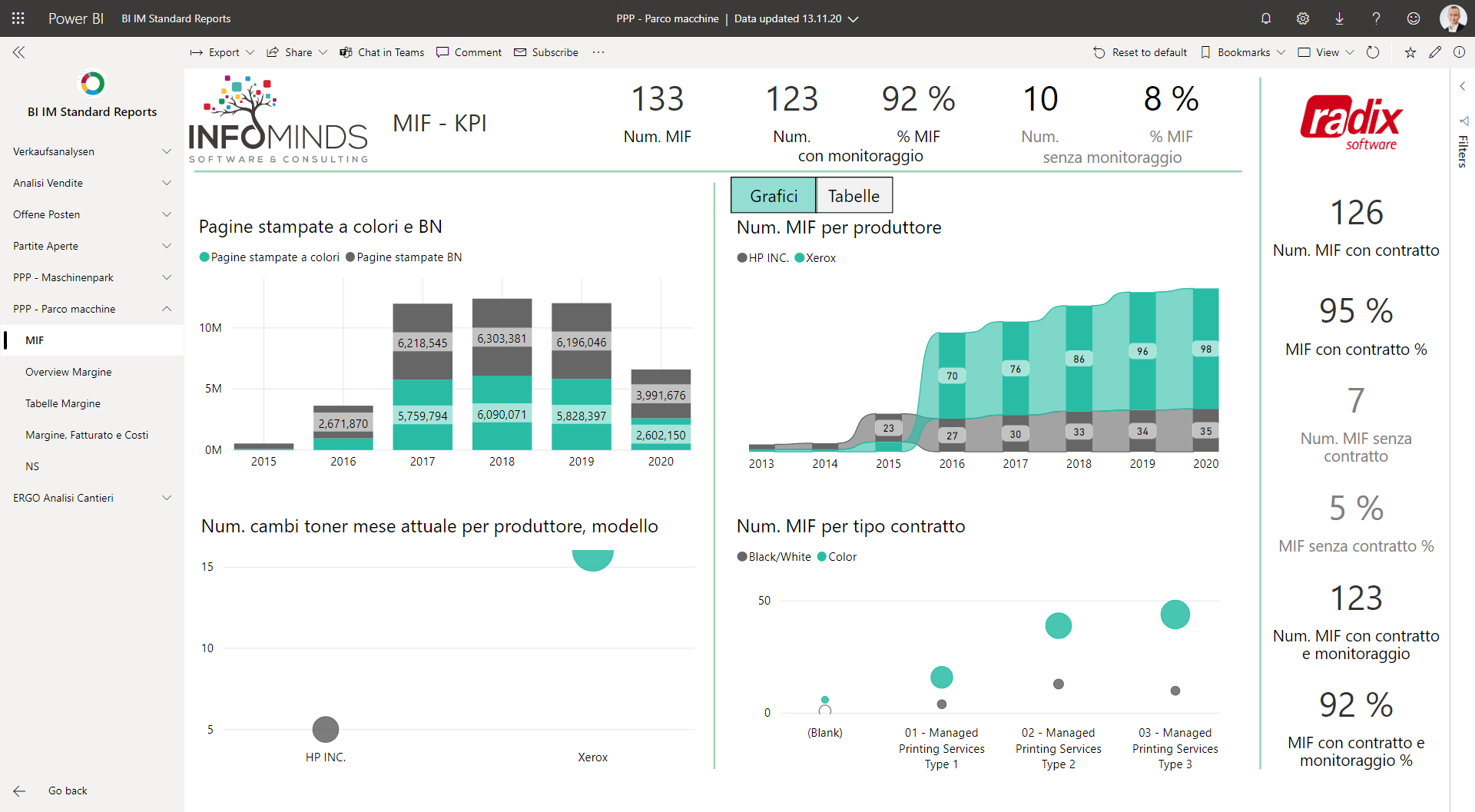Toggle Xerox legend item

pos(815,258)
